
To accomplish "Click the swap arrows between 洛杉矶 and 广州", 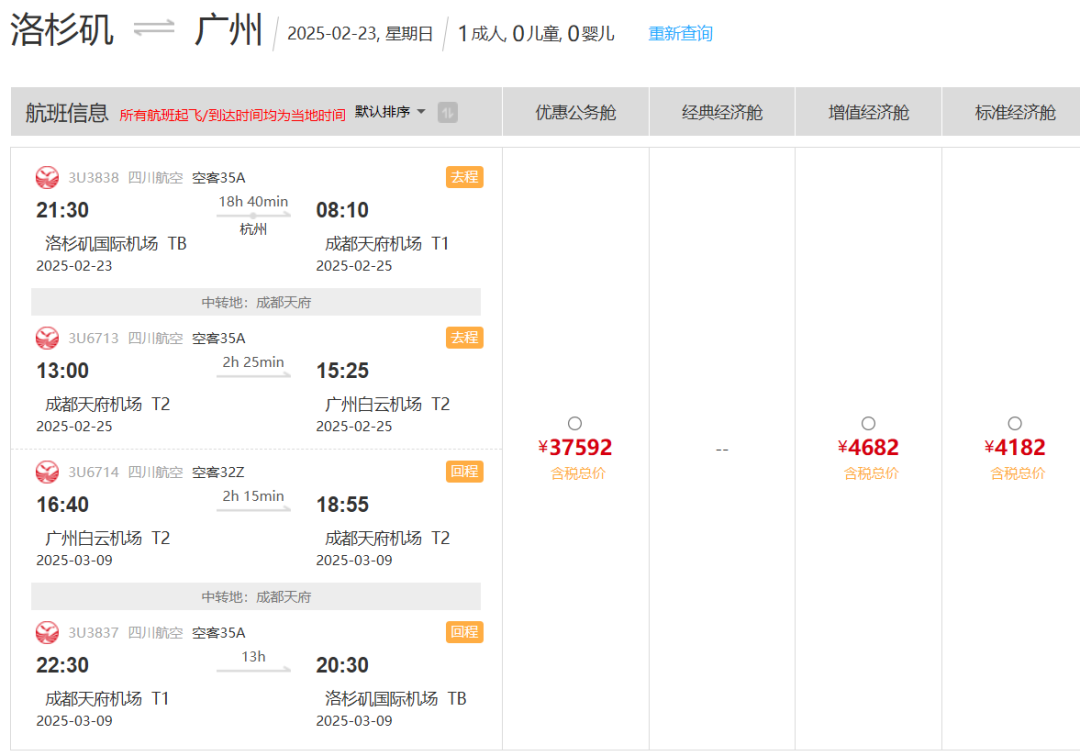I will coord(154,30).
